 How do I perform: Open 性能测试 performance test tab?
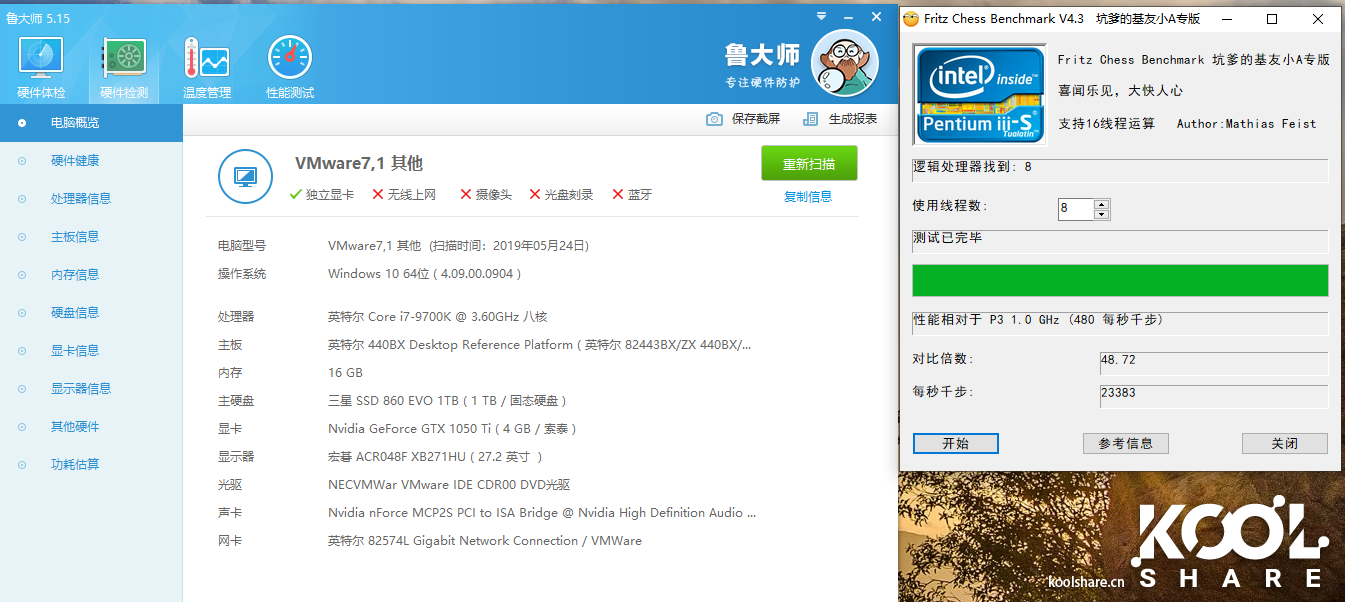pyautogui.click(x=290, y=69)
